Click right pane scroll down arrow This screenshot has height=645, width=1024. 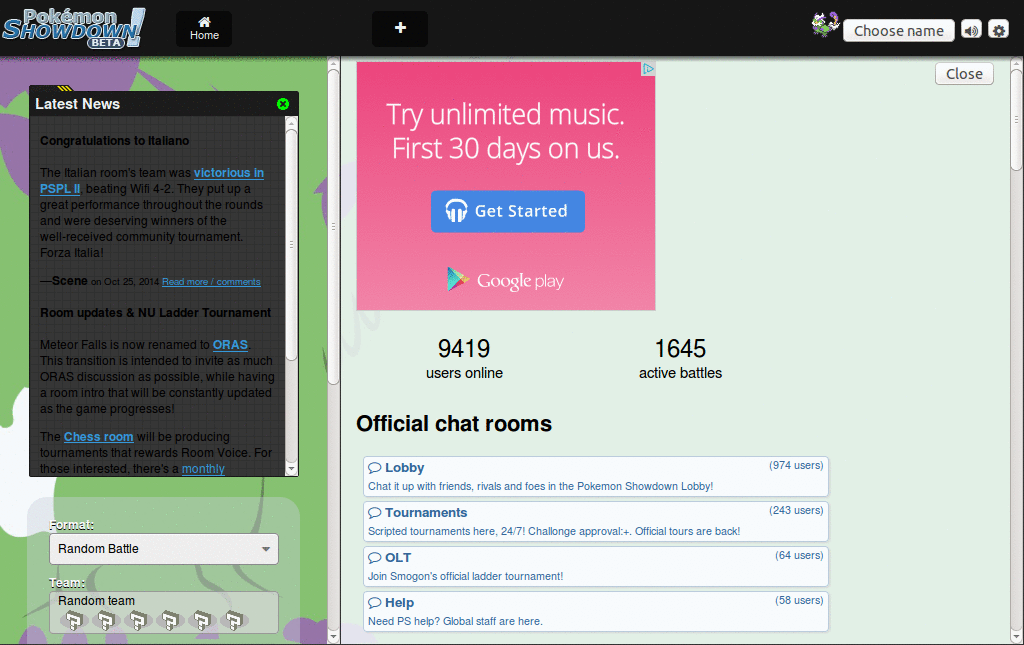point(1016,636)
